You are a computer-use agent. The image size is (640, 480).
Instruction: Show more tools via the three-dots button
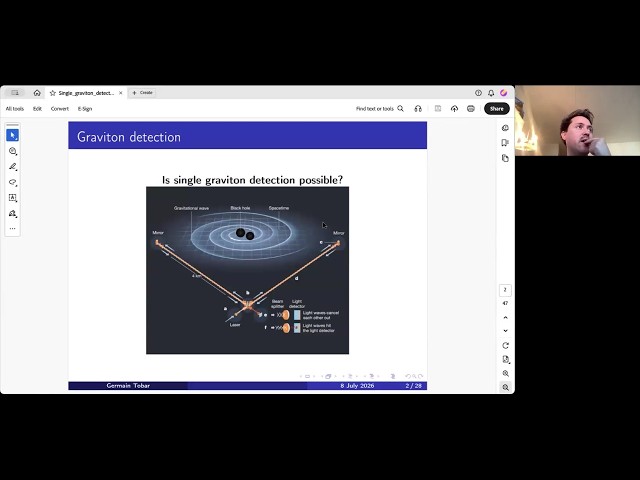[12, 229]
